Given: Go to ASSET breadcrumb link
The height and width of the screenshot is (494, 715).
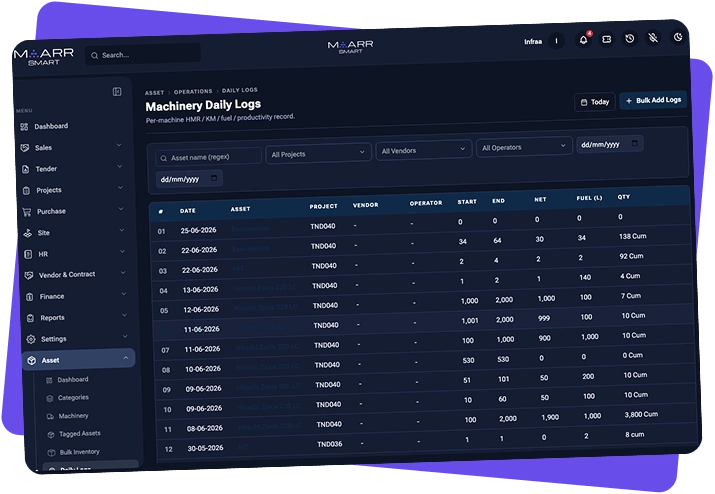Looking at the screenshot, I should click(154, 93).
